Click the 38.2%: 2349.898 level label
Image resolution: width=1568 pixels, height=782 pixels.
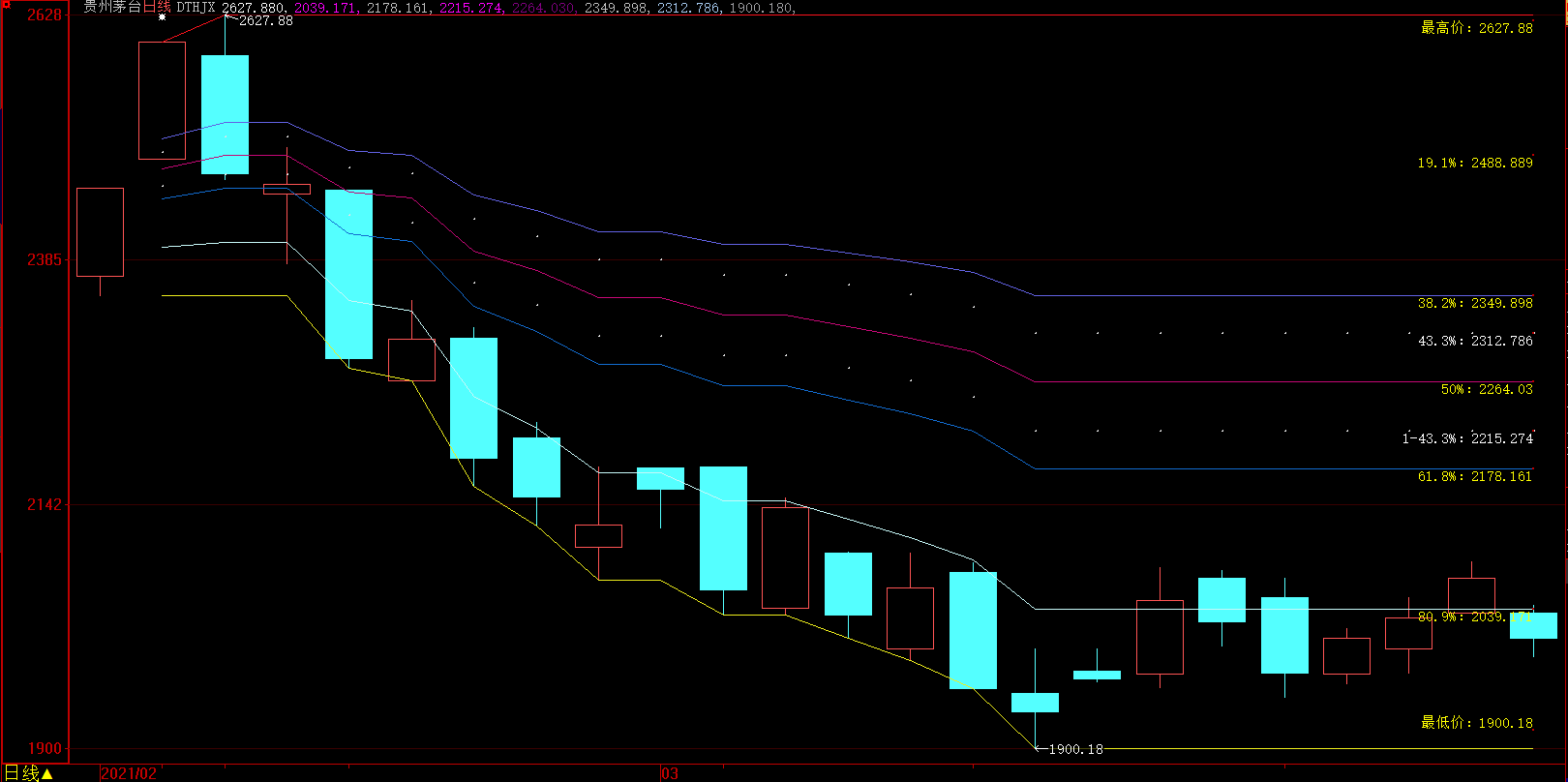point(1475,303)
